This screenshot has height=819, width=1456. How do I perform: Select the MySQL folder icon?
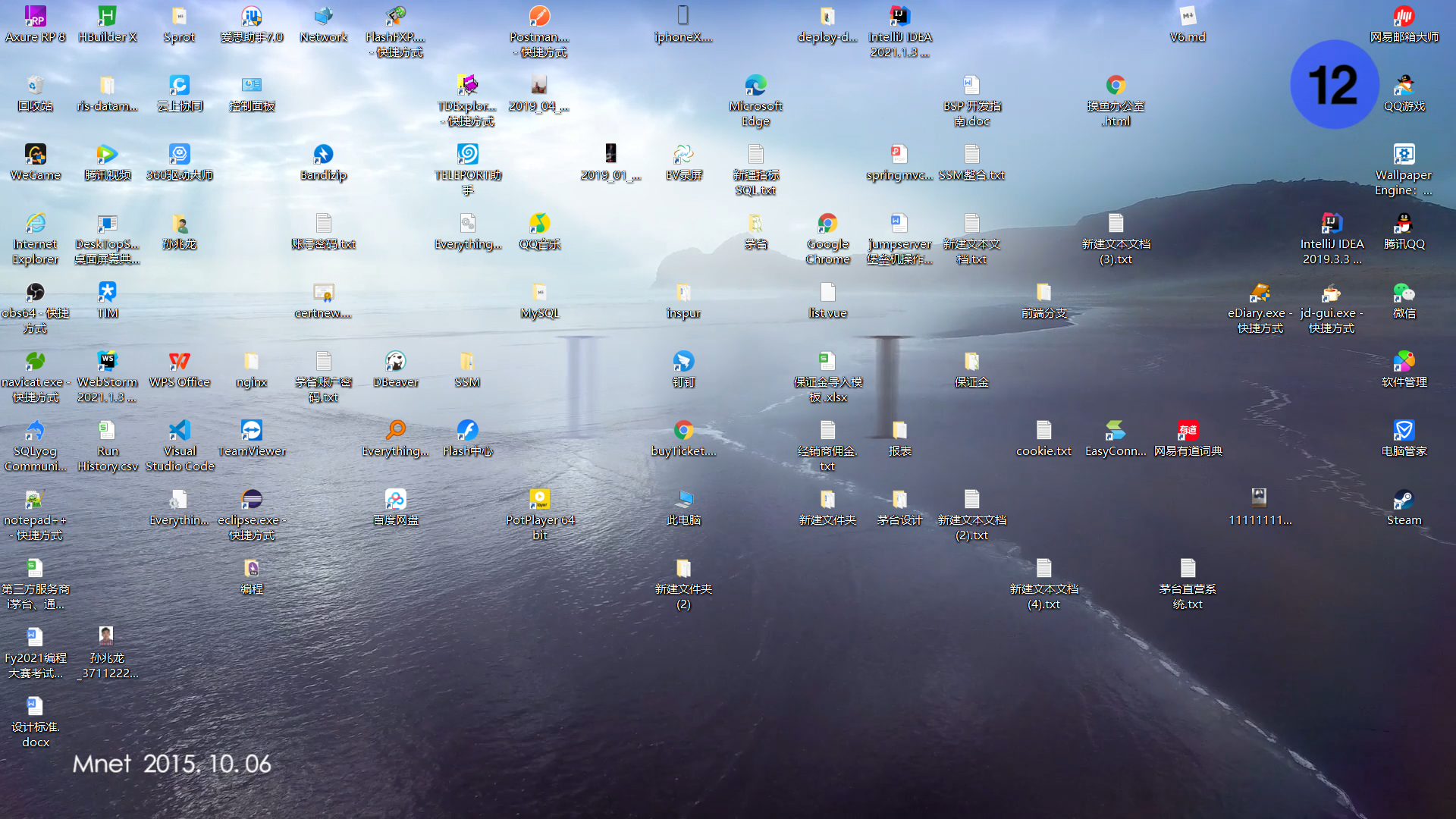click(539, 301)
